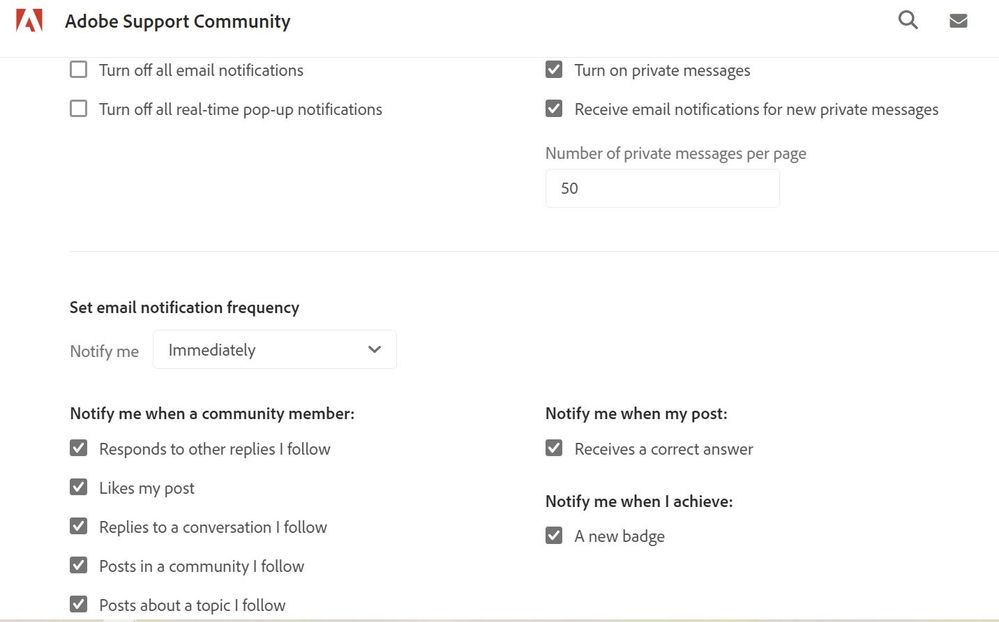Open the envelope messages icon
The height and width of the screenshot is (622, 999).
point(958,21)
